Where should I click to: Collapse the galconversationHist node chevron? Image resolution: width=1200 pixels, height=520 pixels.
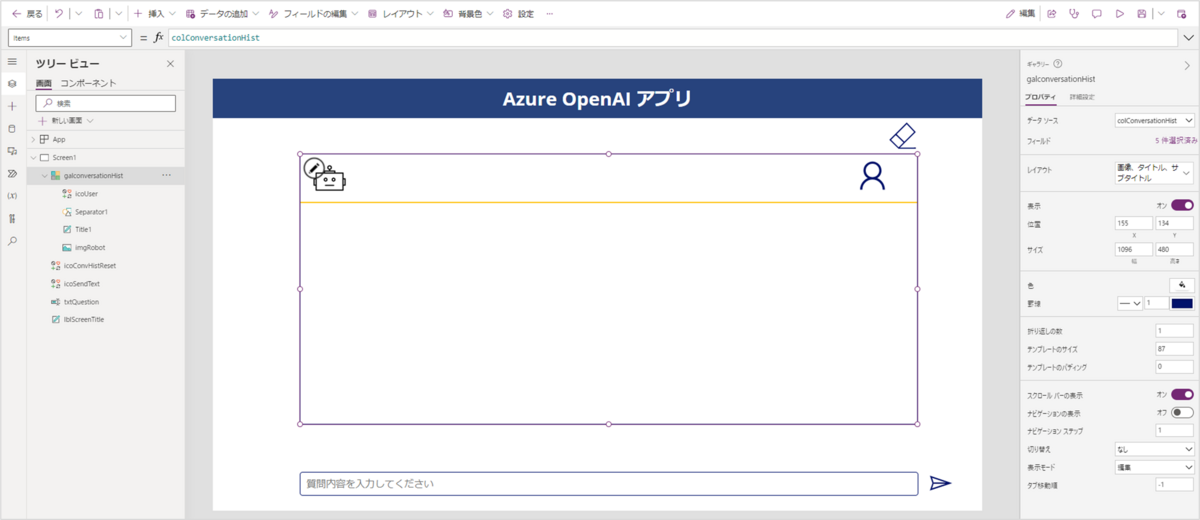tap(44, 176)
